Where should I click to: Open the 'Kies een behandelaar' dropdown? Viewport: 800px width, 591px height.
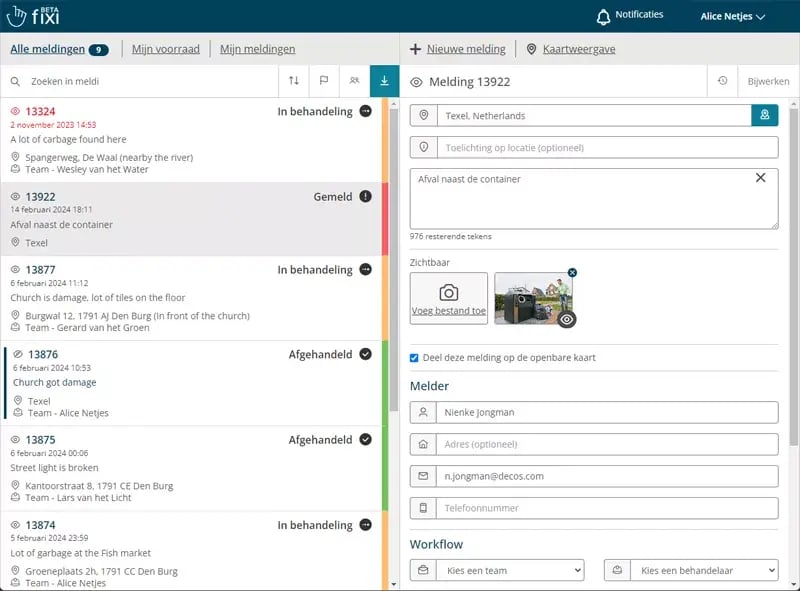coord(691,570)
